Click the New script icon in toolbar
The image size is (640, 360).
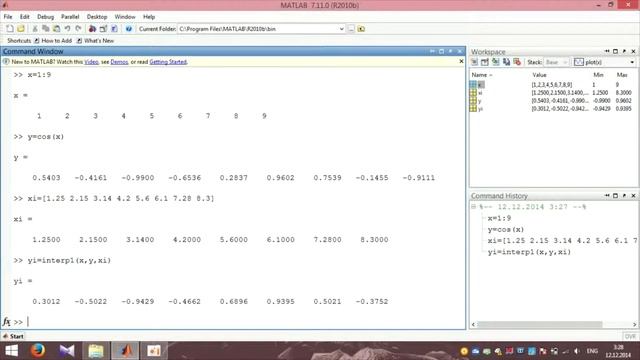10,29
